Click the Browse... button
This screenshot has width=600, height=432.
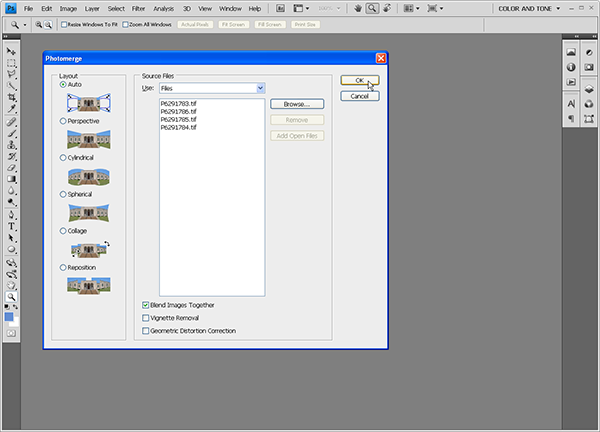click(x=297, y=104)
